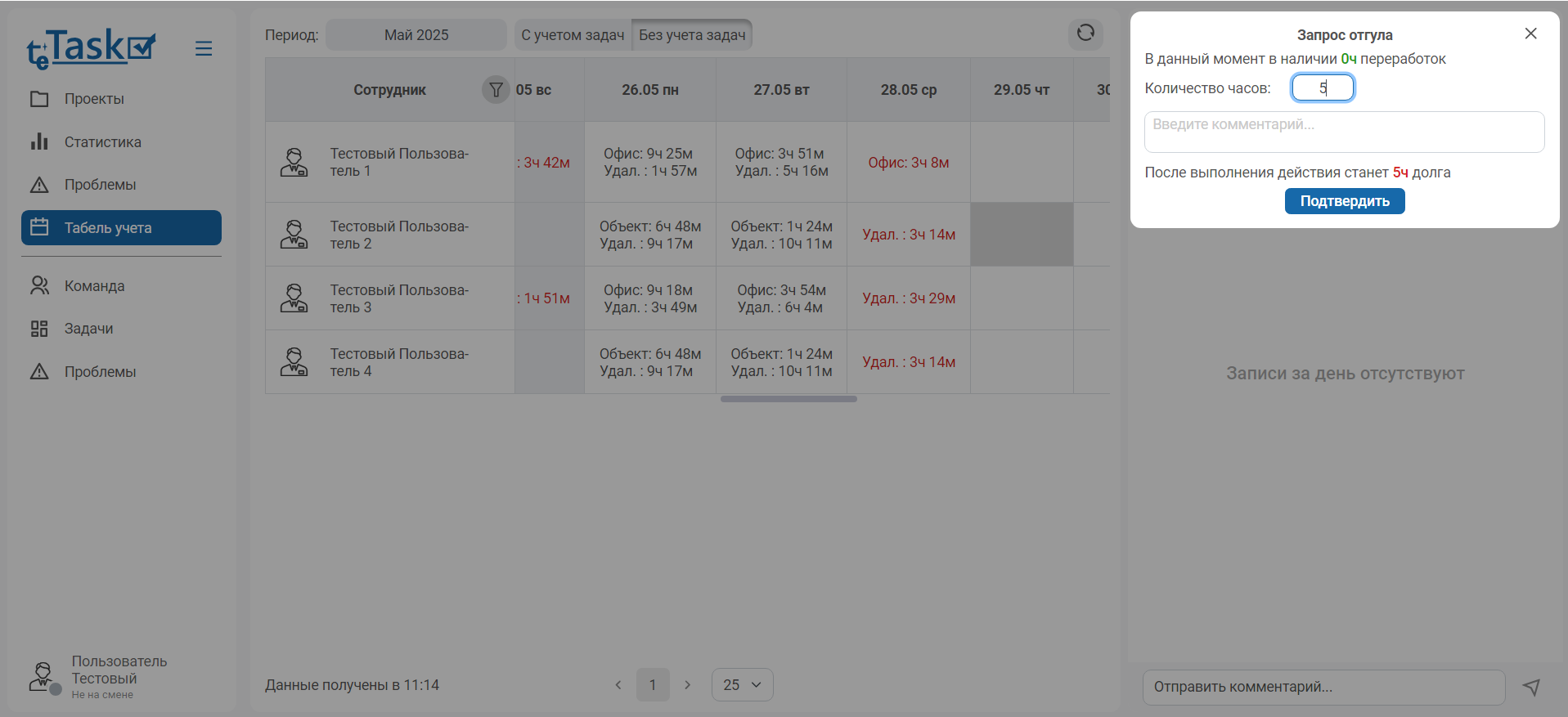Screen dimensions: 1568x717
Task: Click the send comment arrow icon
Action: point(1531,688)
